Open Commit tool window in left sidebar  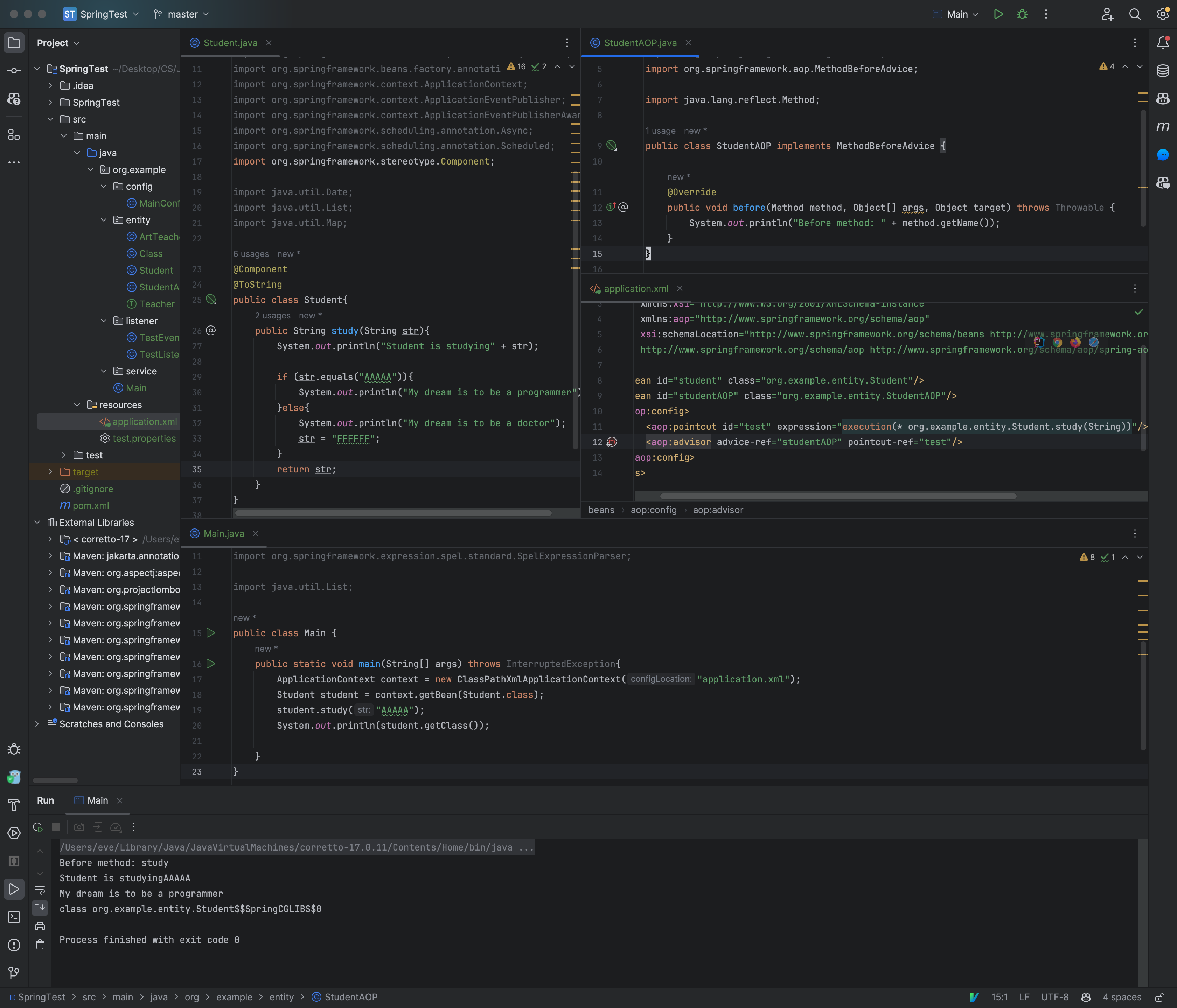click(14, 71)
